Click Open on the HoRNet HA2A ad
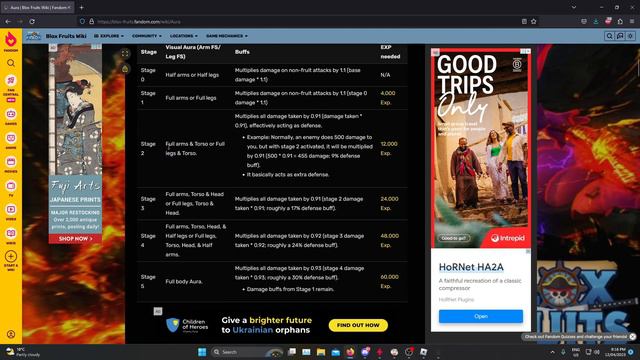The image size is (640, 360). pyautogui.click(x=481, y=316)
